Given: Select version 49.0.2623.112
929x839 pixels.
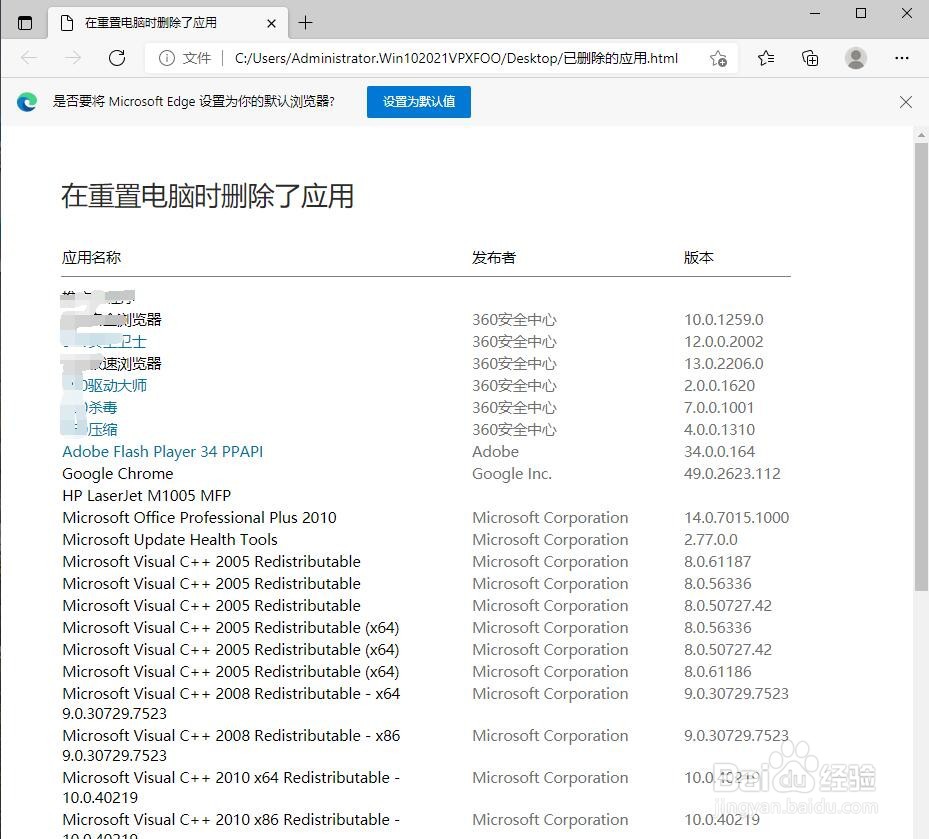Looking at the screenshot, I should click(732, 473).
